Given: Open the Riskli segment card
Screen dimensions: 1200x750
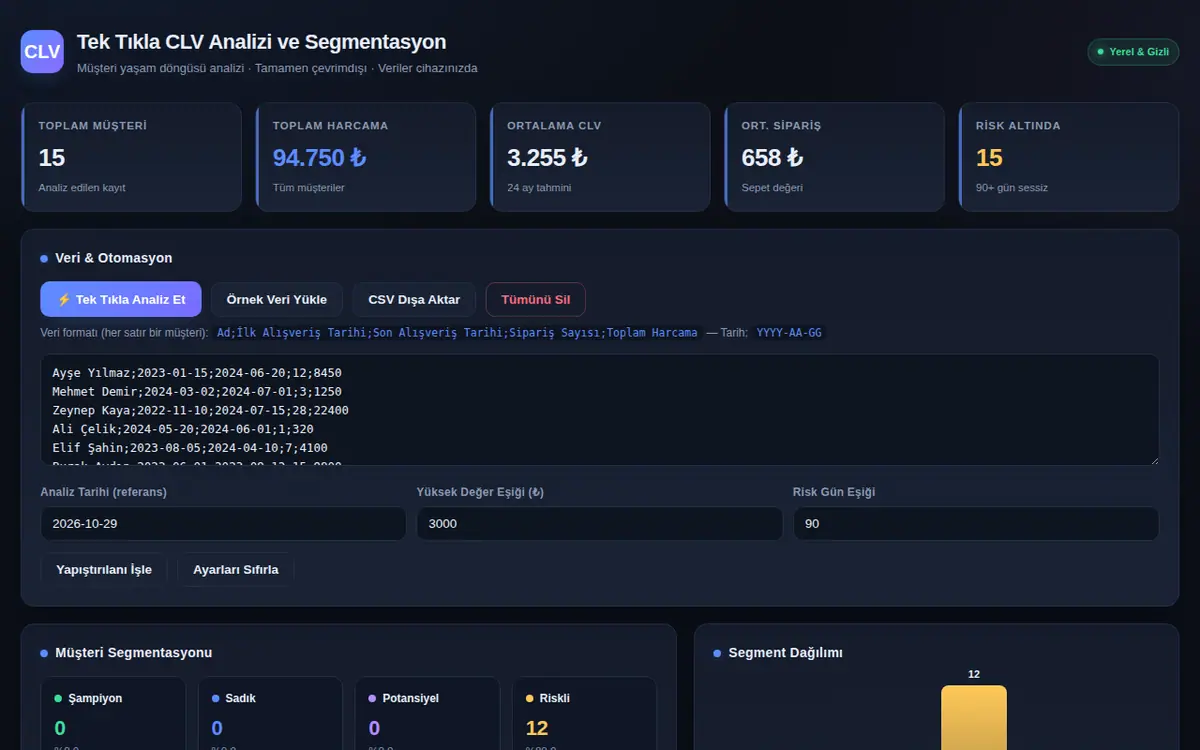Looking at the screenshot, I should pyautogui.click(x=584, y=714).
